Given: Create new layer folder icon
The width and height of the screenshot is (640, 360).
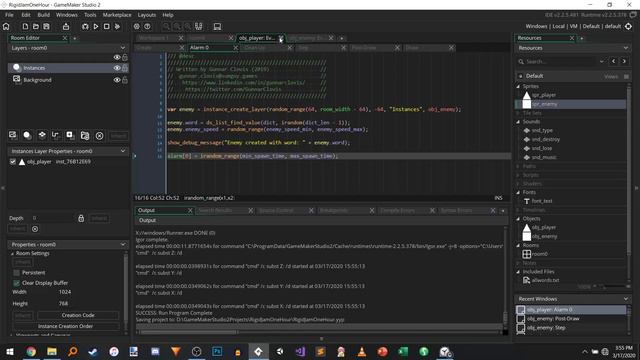Looking at the screenshot, I should (x=85, y=136).
